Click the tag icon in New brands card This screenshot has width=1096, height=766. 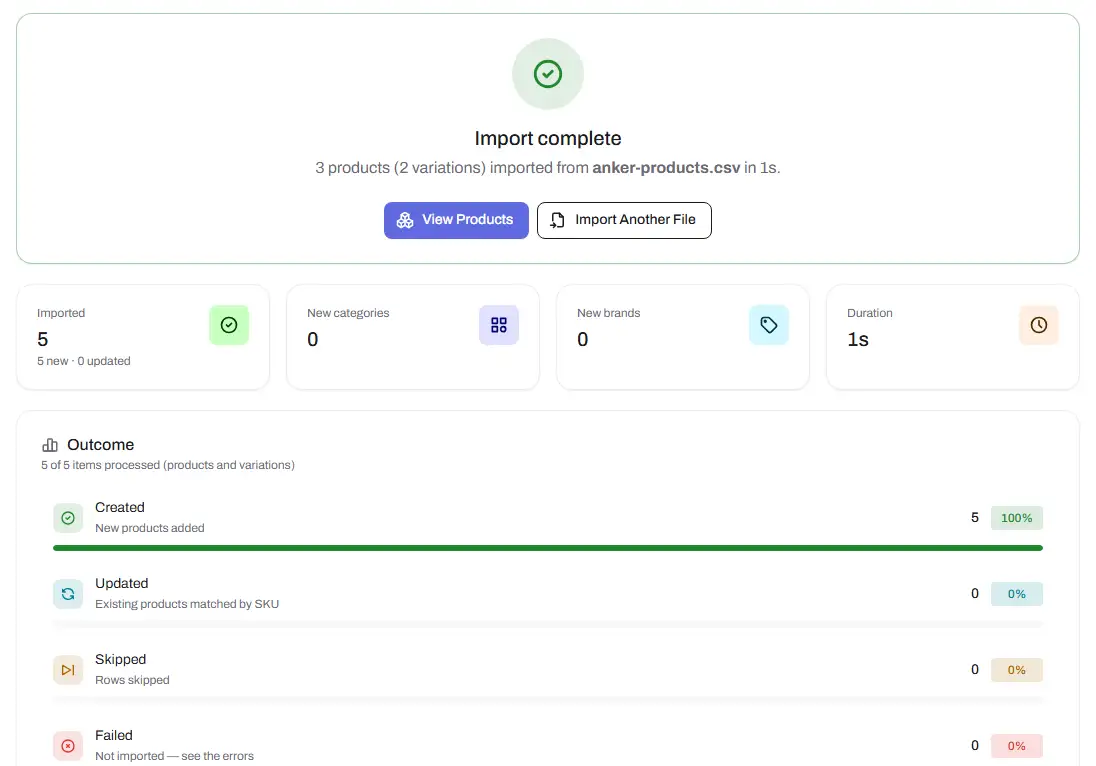[769, 325]
